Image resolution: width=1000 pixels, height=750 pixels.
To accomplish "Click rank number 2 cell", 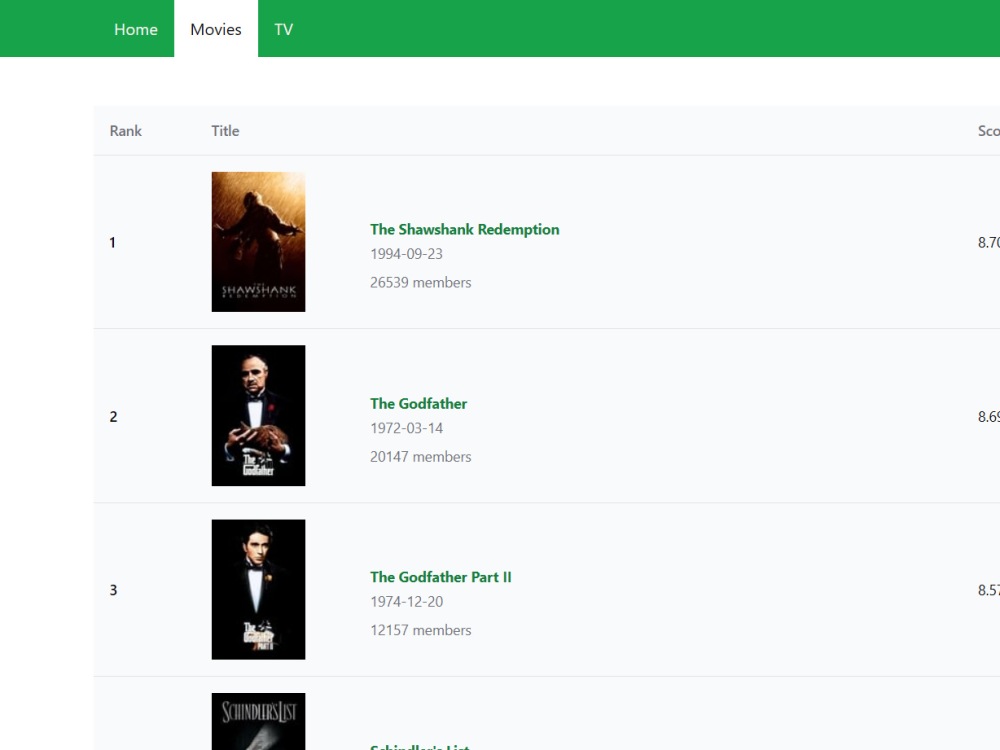I will click(x=114, y=416).
